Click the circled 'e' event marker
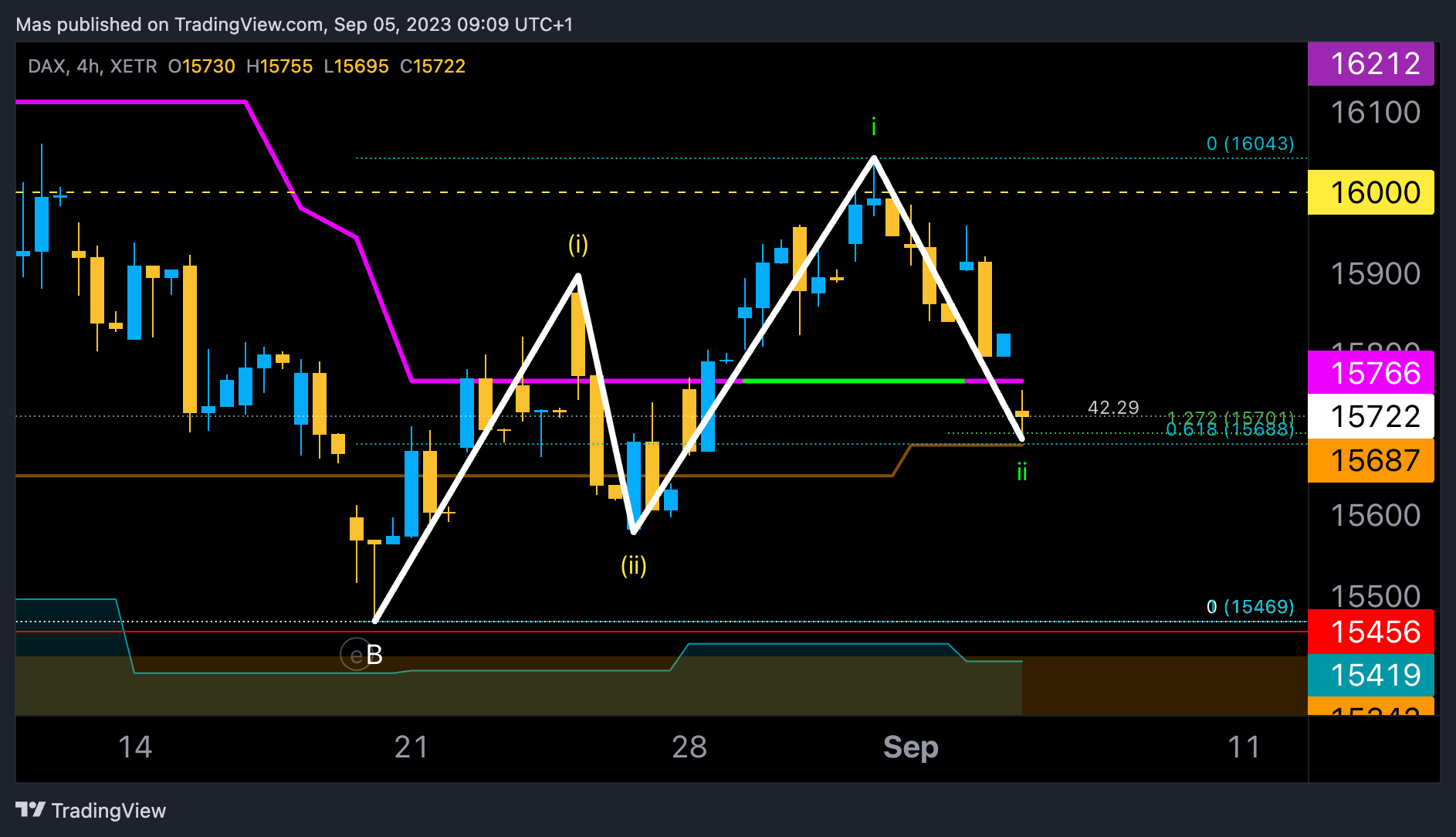This screenshot has width=1456, height=837. pyautogui.click(x=355, y=655)
